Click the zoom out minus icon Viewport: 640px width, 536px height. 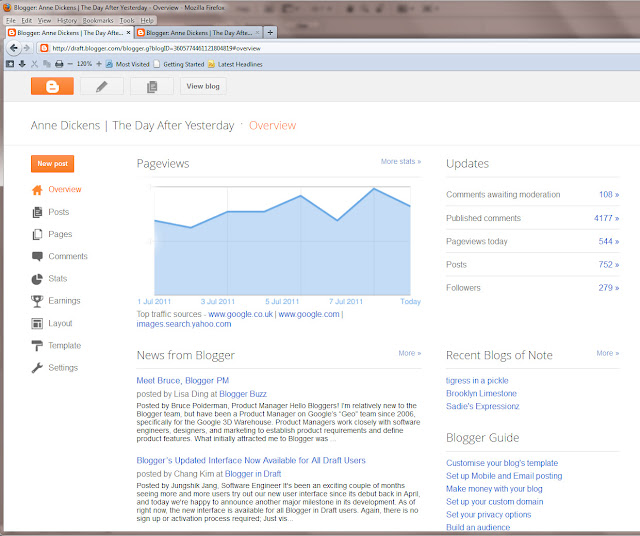[70, 64]
